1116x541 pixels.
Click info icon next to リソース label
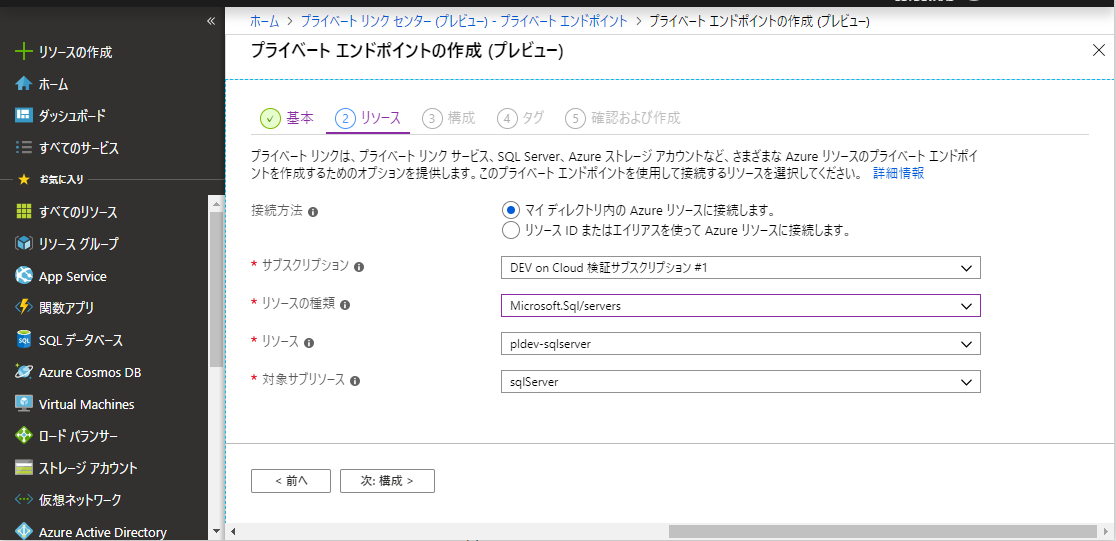tap(309, 343)
